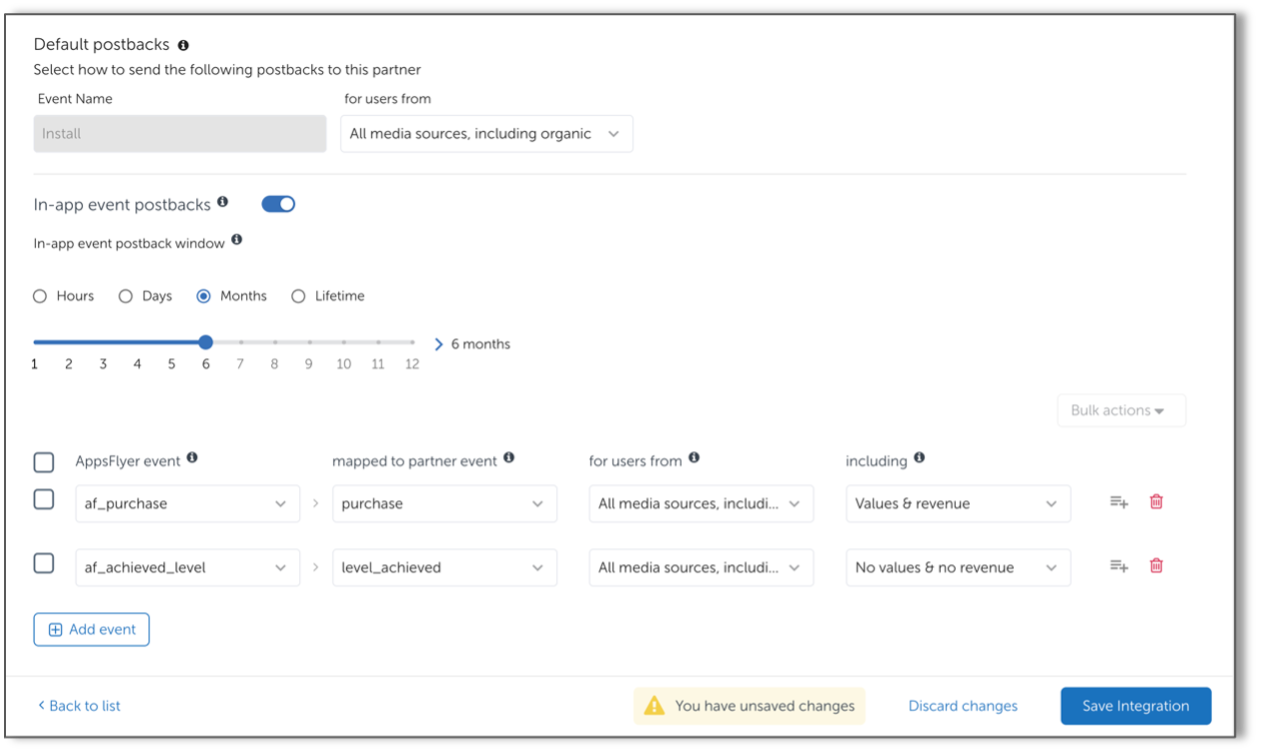Click info icon next to AppsFlyer event header

(192, 458)
